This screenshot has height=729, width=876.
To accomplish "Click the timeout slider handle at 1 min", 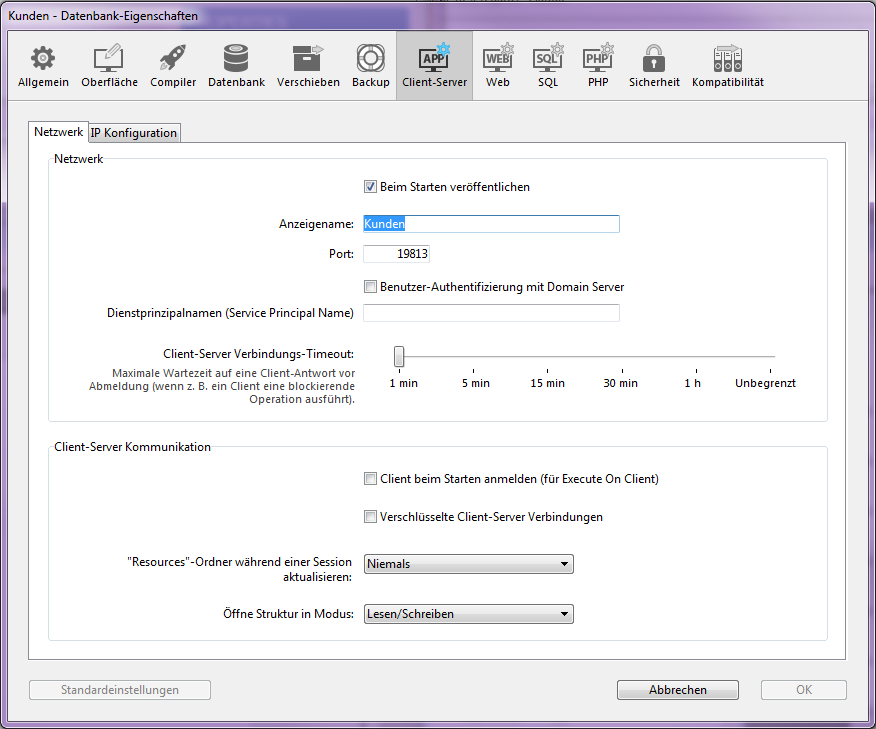I will pyautogui.click(x=399, y=356).
